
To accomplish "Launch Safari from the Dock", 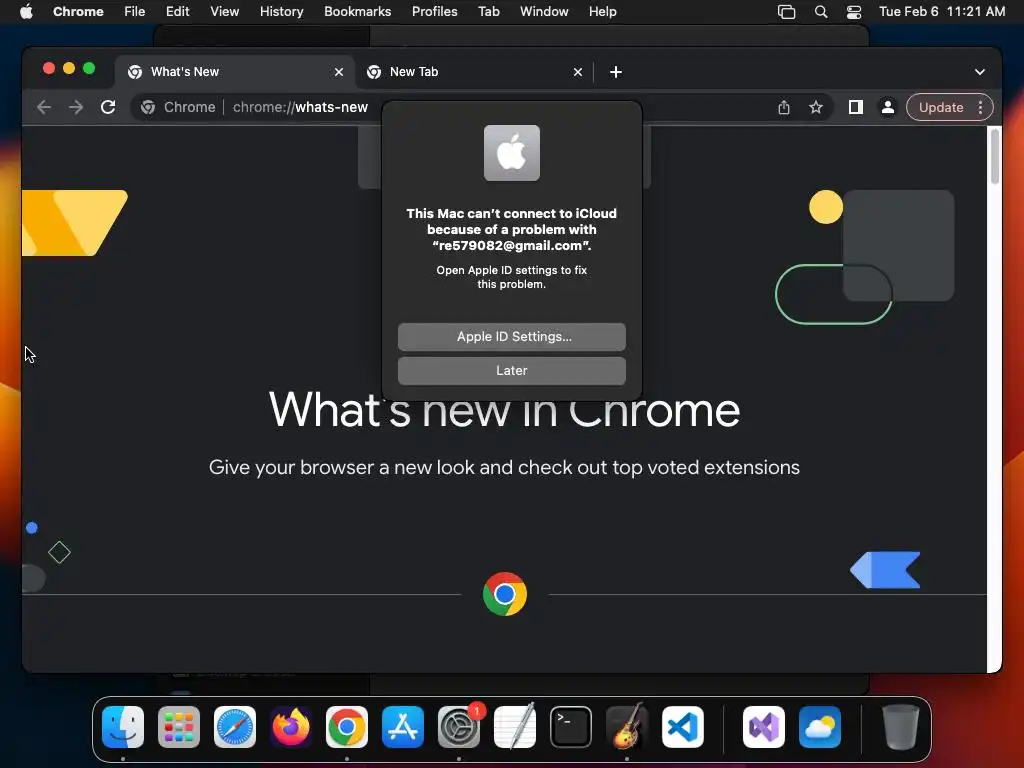I will (x=235, y=727).
